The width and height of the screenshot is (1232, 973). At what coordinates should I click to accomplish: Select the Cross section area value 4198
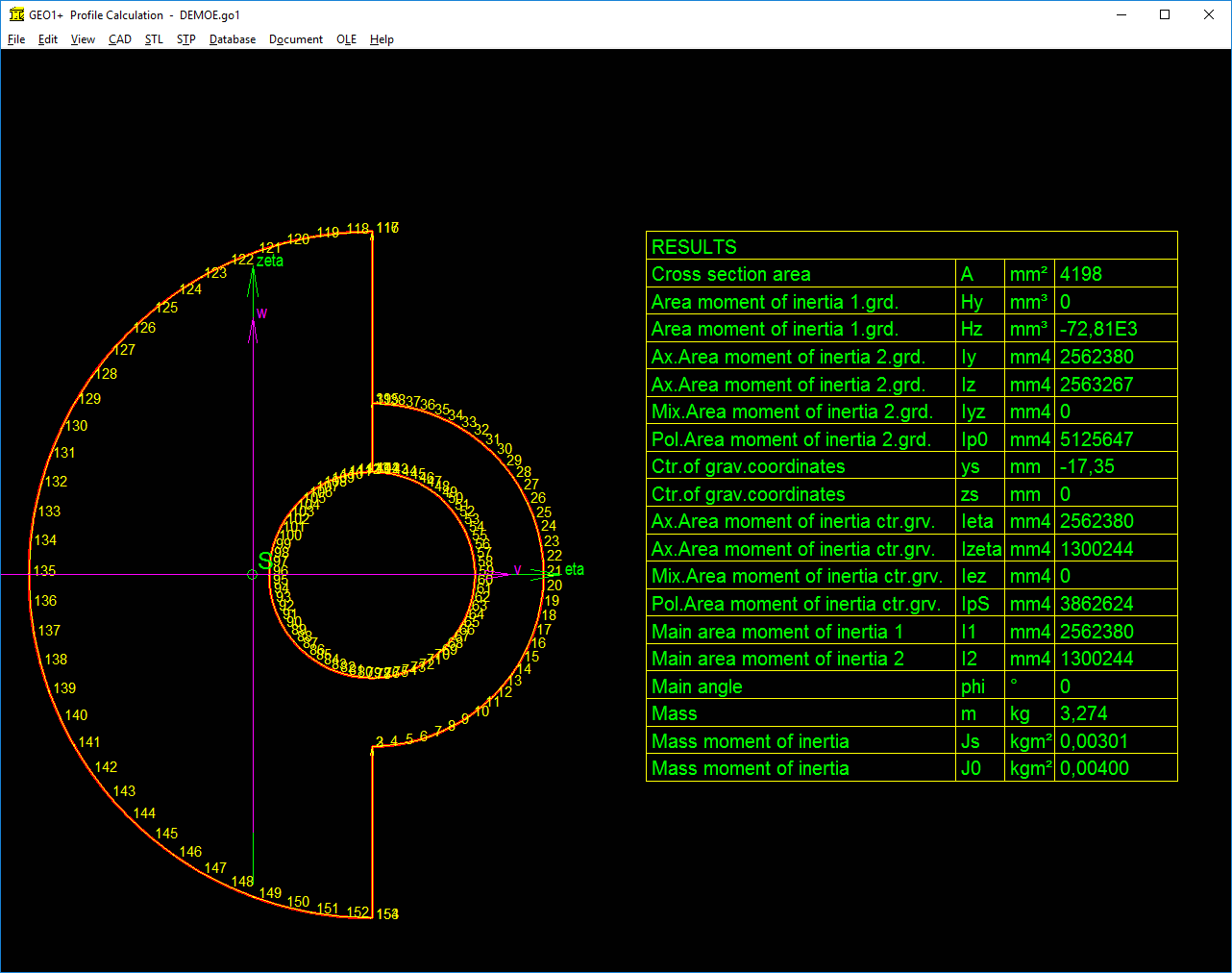[1081, 274]
